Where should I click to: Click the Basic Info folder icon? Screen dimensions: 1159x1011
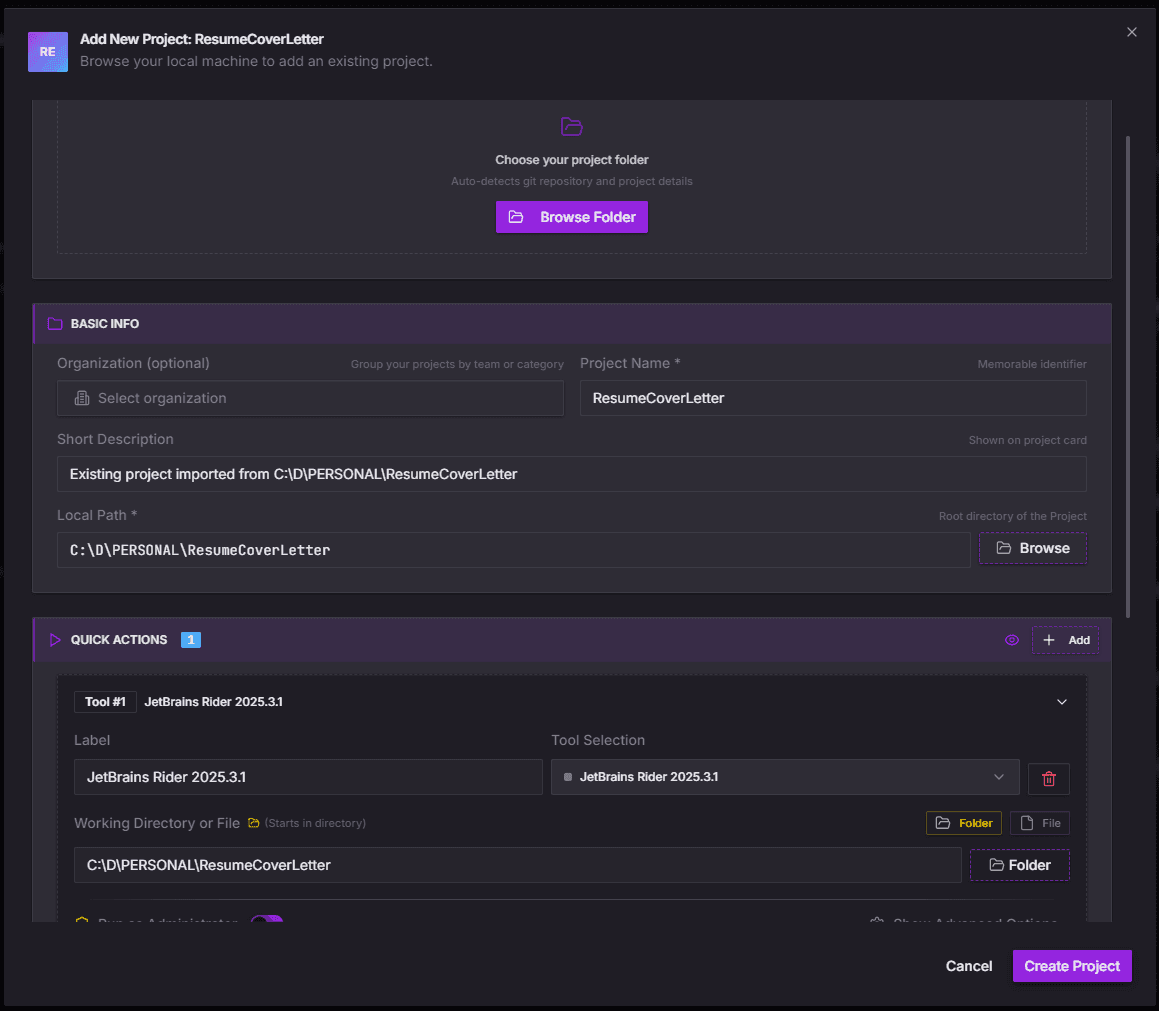[x=55, y=324]
